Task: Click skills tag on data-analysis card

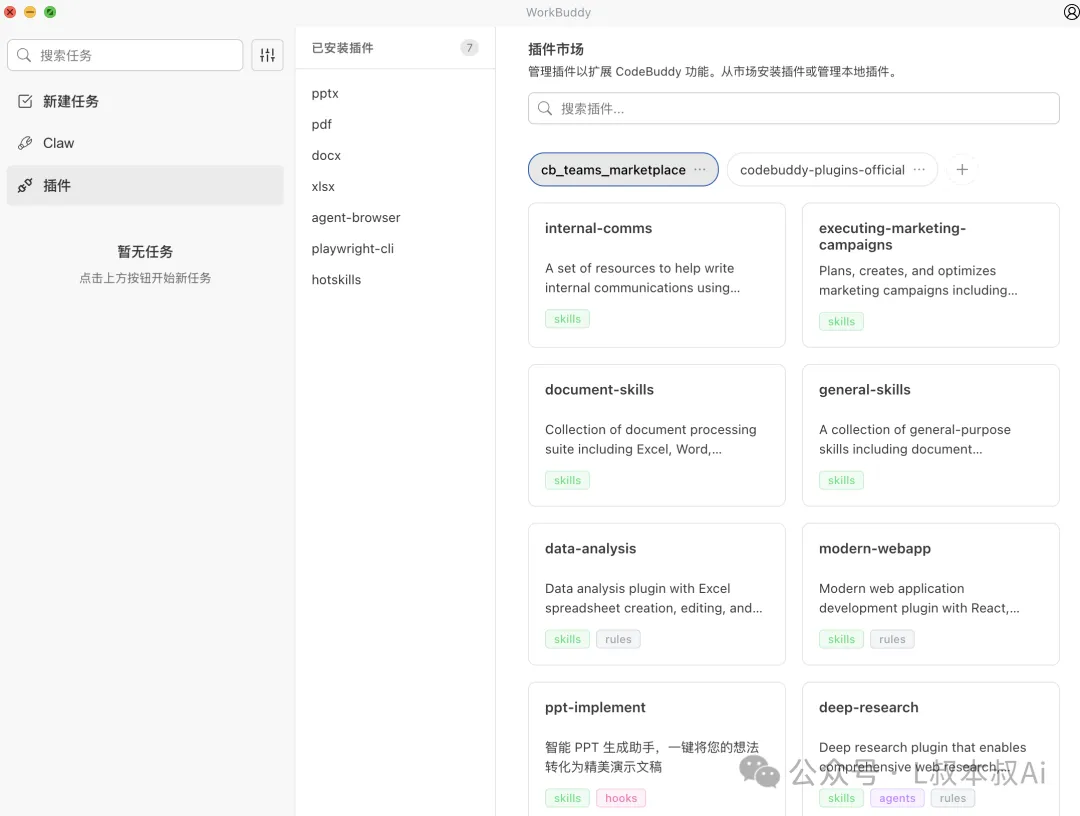Action: tap(568, 639)
